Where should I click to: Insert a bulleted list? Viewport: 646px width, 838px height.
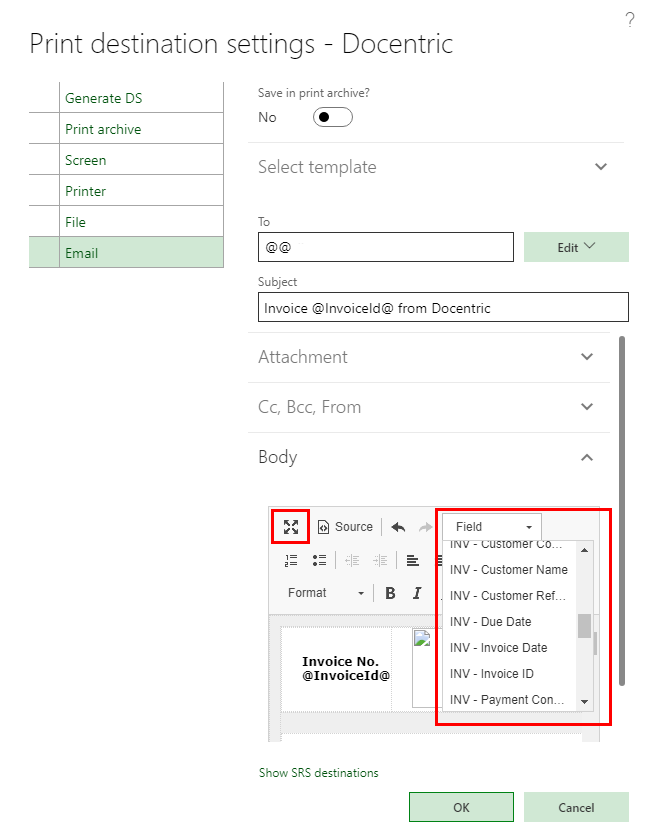point(319,560)
